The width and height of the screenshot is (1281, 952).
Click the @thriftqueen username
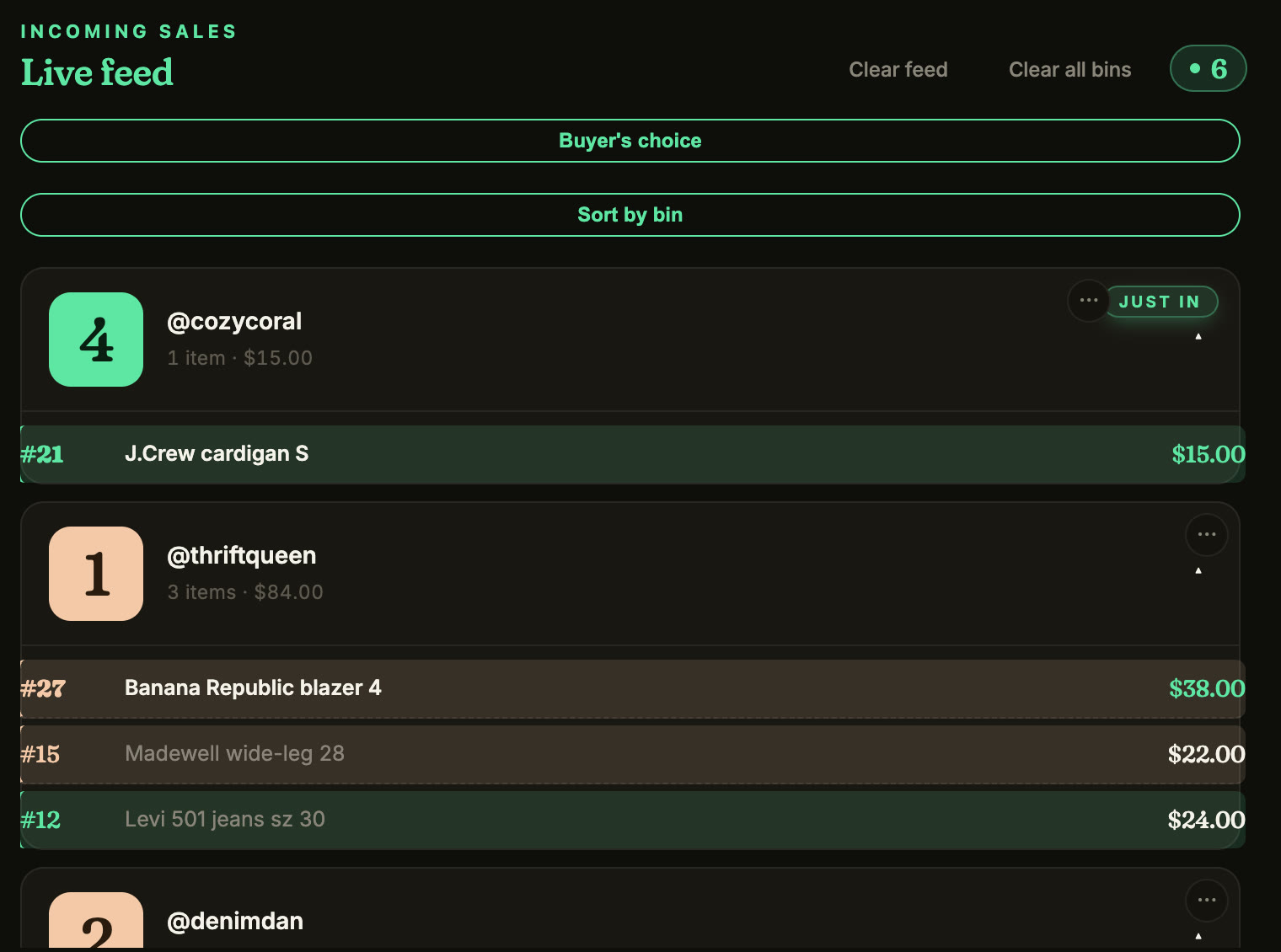242,555
